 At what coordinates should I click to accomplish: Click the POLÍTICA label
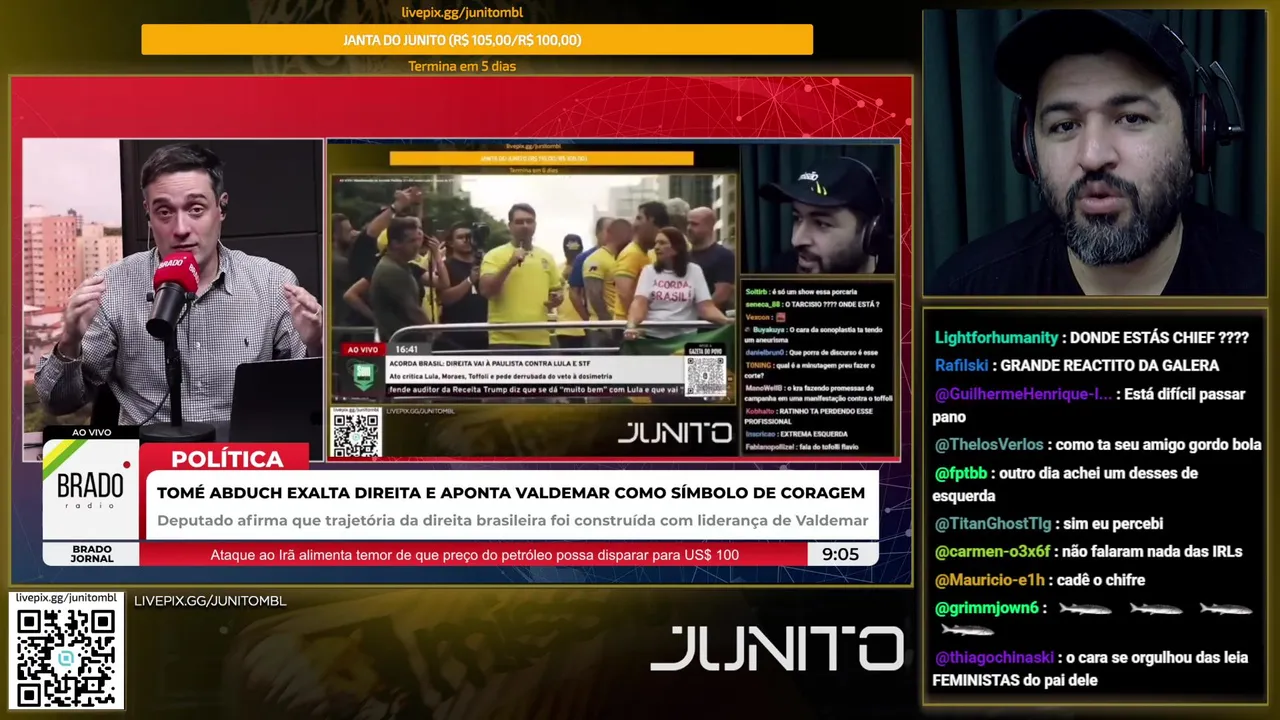(227, 459)
